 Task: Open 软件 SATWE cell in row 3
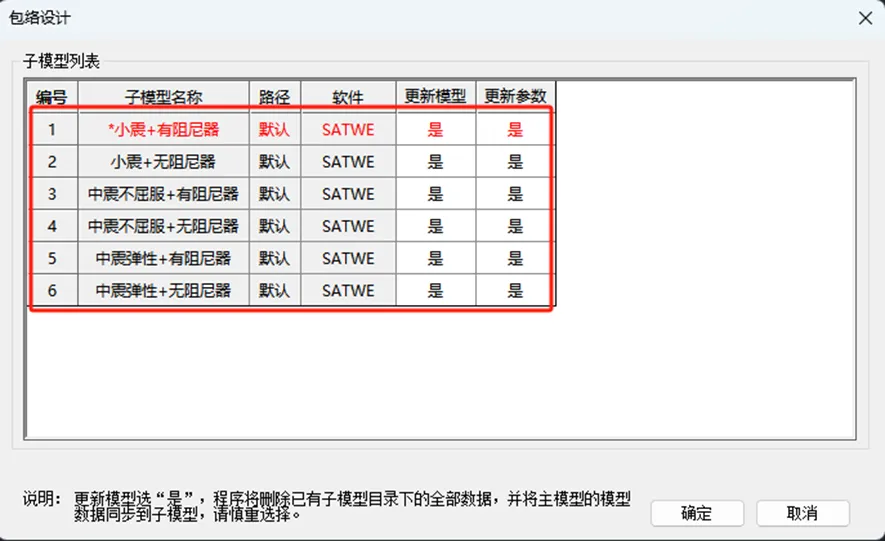click(348, 194)
